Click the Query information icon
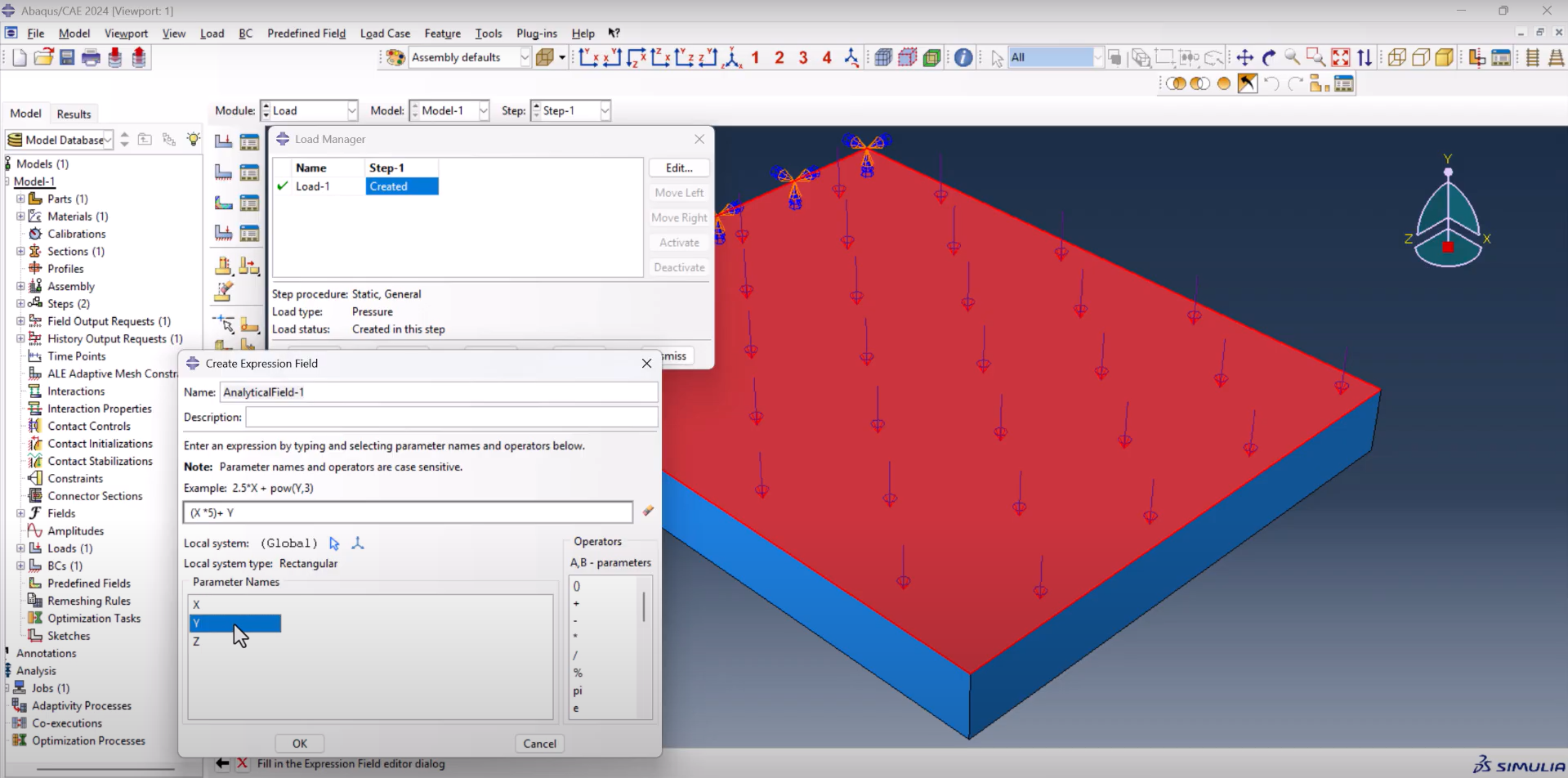 [963, 57]
